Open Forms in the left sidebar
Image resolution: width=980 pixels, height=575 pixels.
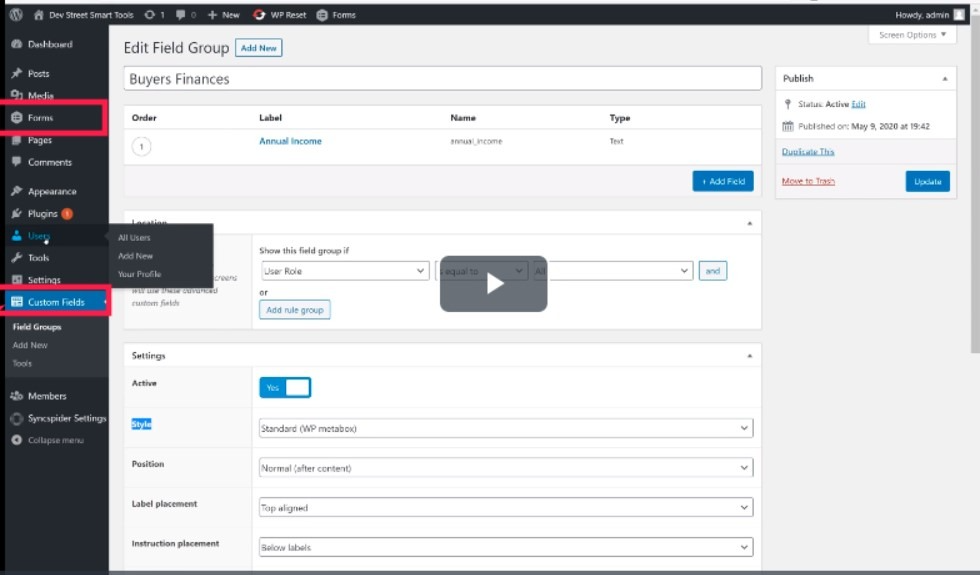[x=41, y=118]
